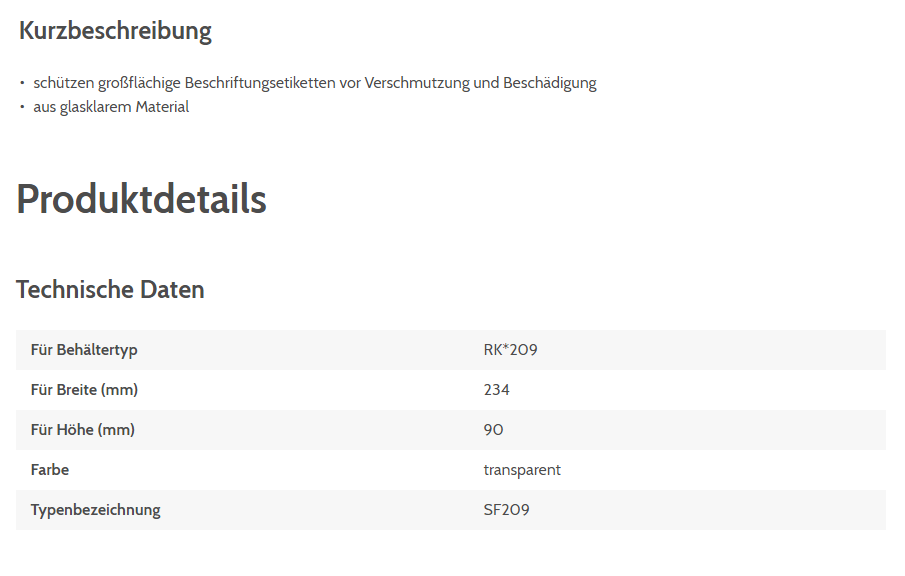
Task: Click the "Farbe" row label
Action: click(50, 470)
